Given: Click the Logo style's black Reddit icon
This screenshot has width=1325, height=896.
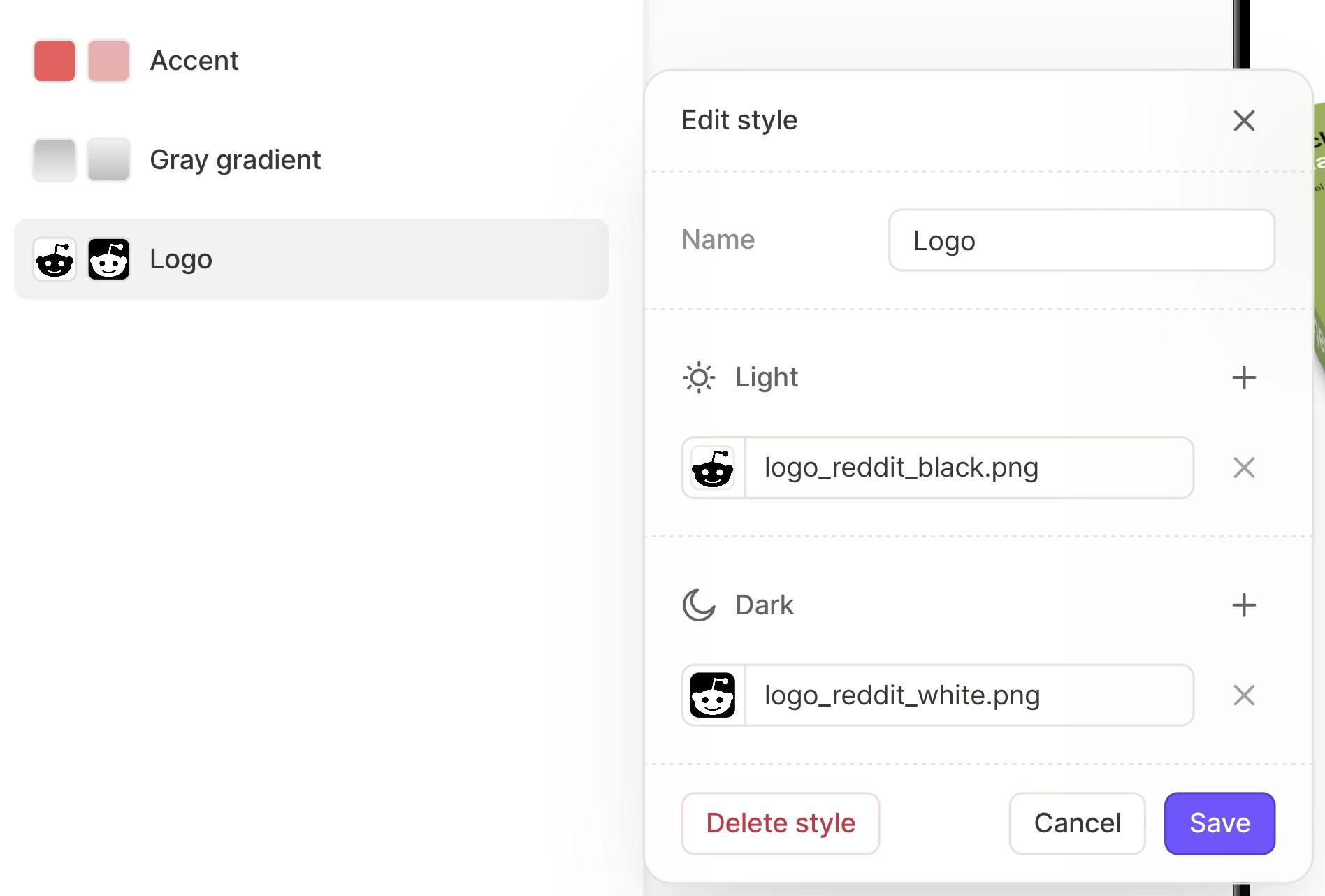Looking at the screenshot, I should click(x=55, y=259).
